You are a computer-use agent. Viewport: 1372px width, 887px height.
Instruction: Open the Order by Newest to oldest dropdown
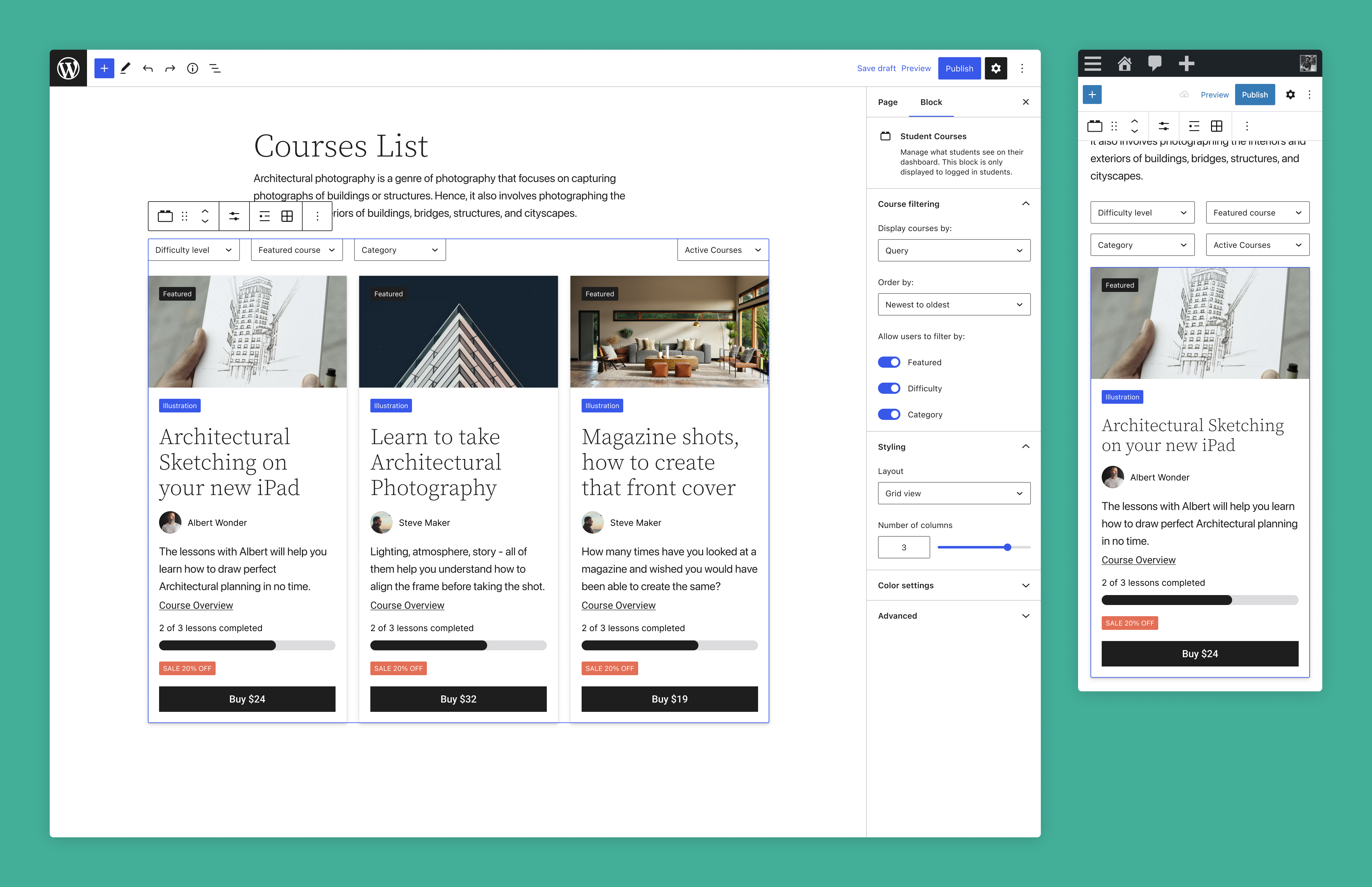(x=954, y=305)
